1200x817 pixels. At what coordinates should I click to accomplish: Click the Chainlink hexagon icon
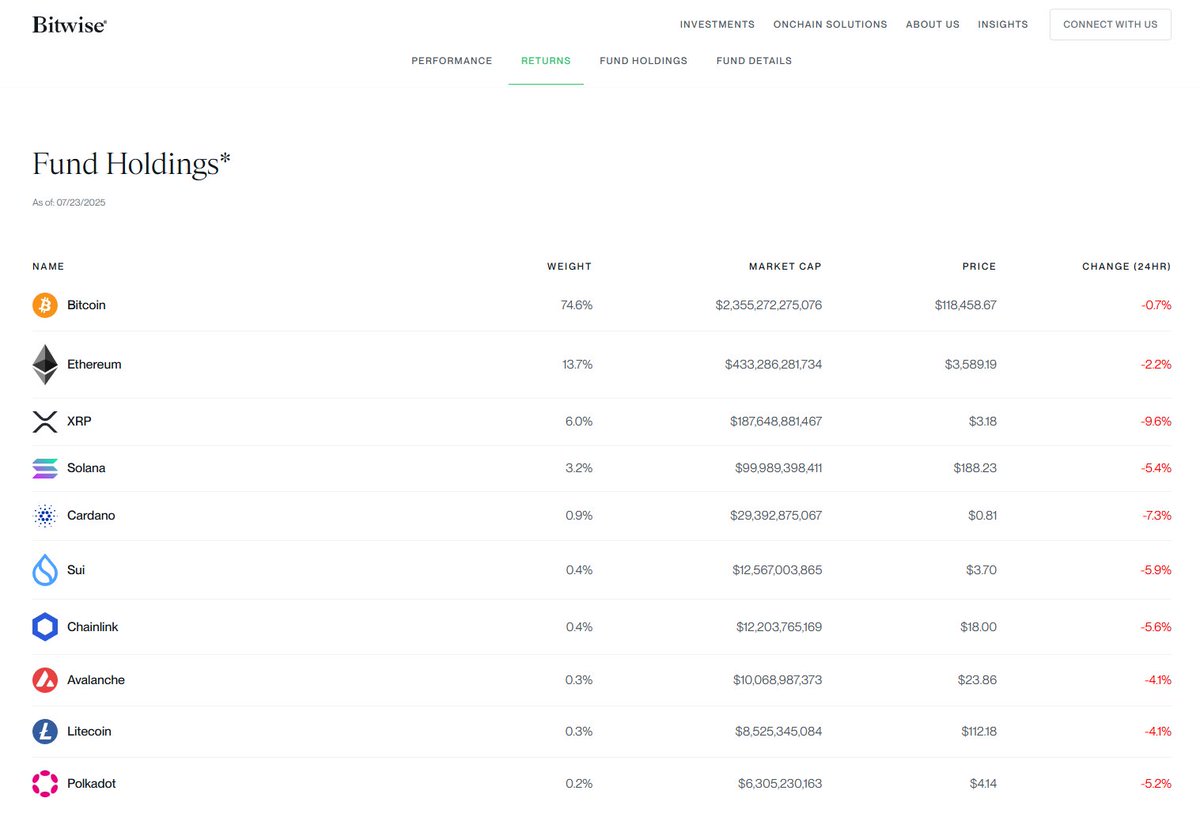tap(45, 627)
